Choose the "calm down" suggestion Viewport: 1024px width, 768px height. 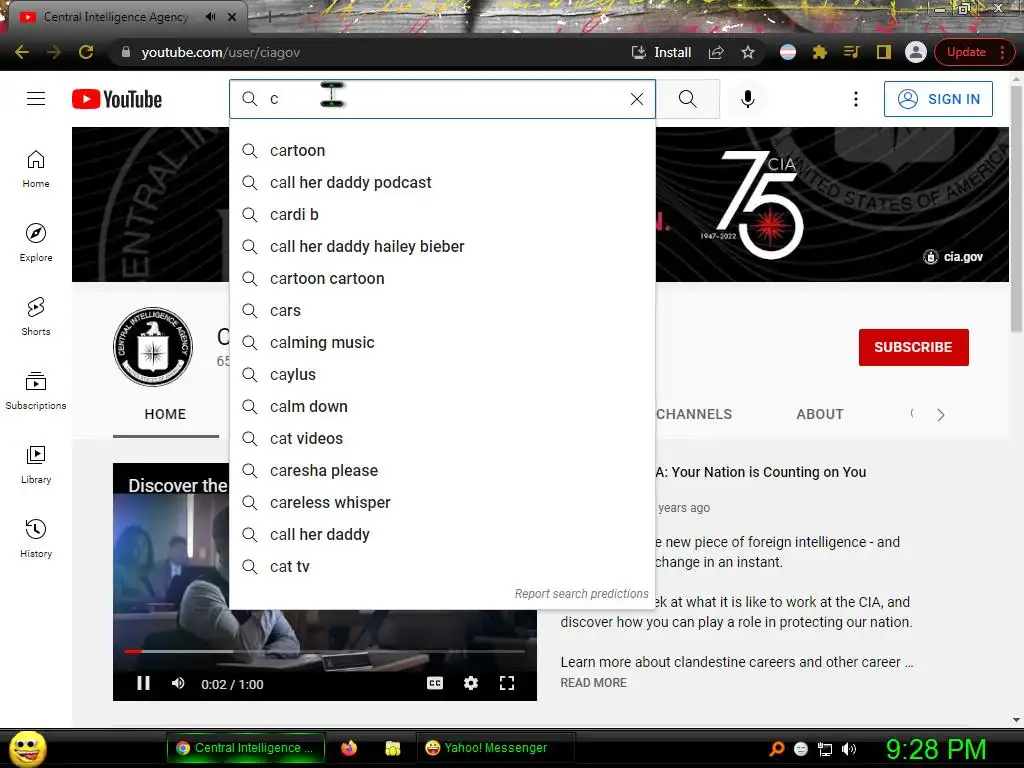click(442, 406)
